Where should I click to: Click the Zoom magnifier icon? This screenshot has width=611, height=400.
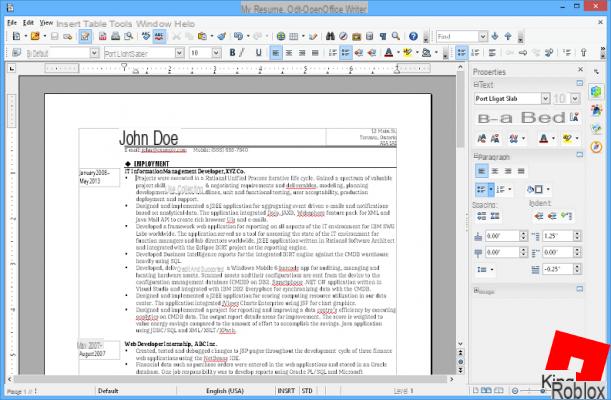(x=396, y=36)
